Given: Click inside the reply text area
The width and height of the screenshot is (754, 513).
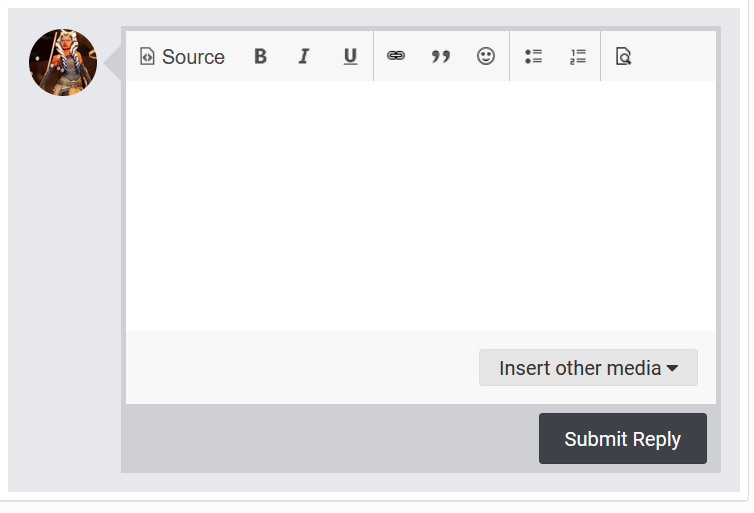Looking at the screenshot, I should pyautogui.click(x=421, y=206).
